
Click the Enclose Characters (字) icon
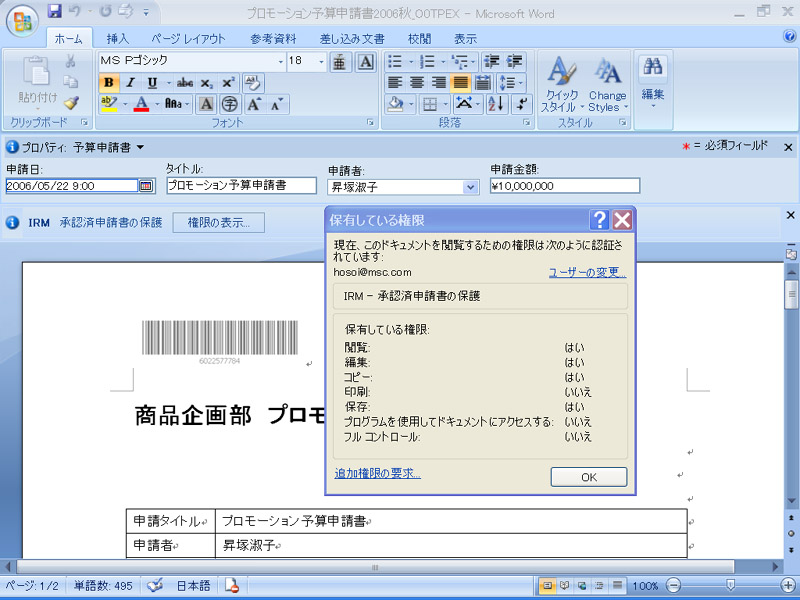pos(230,104)
